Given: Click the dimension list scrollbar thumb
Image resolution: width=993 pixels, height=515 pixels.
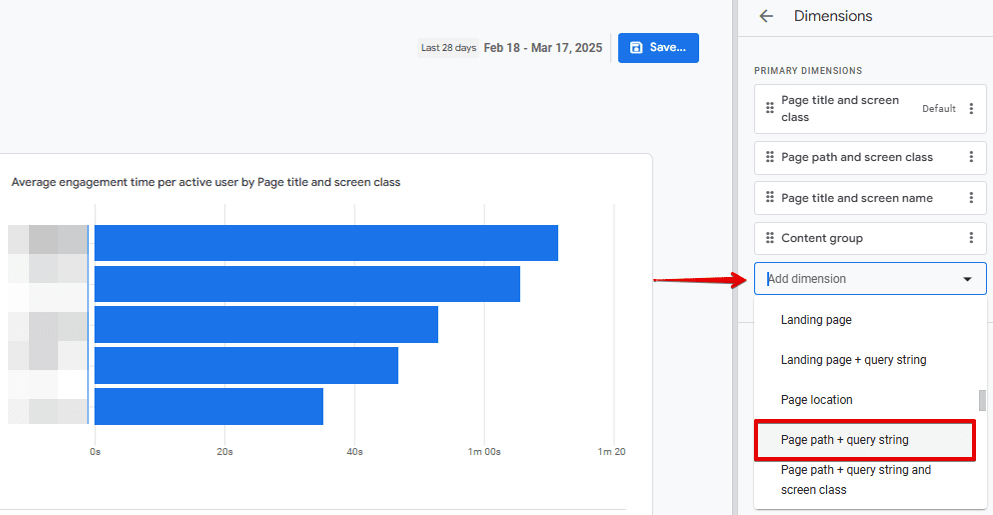Looking at the screenshot, I should coord(982,400).
